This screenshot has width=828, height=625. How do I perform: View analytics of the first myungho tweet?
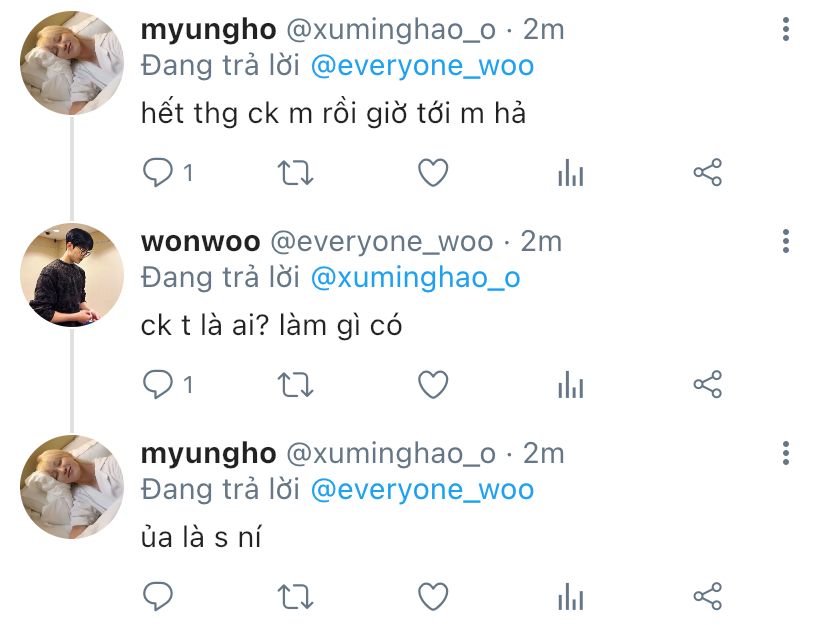click(570, 173)
